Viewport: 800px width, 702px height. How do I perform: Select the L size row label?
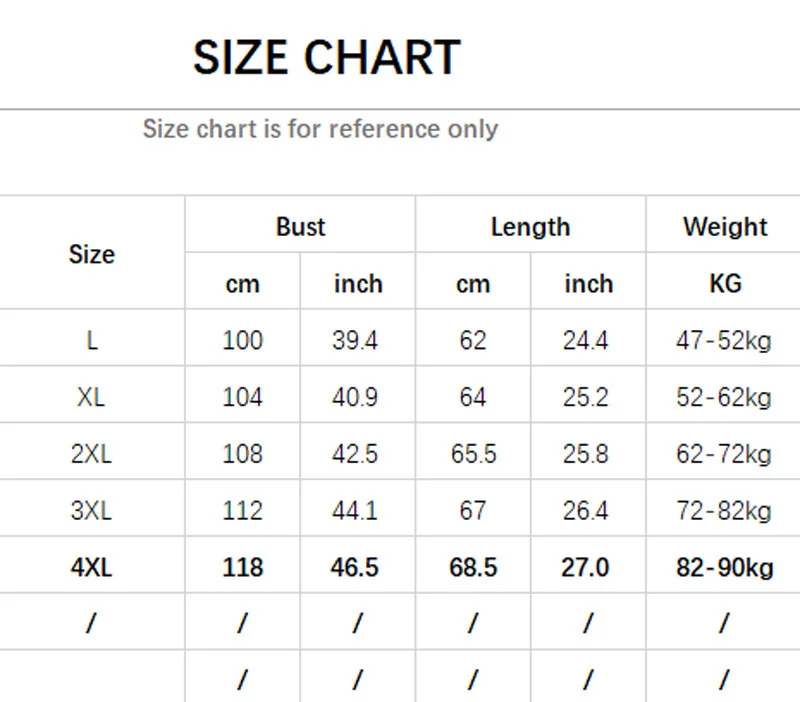click(x=92, y=341)
